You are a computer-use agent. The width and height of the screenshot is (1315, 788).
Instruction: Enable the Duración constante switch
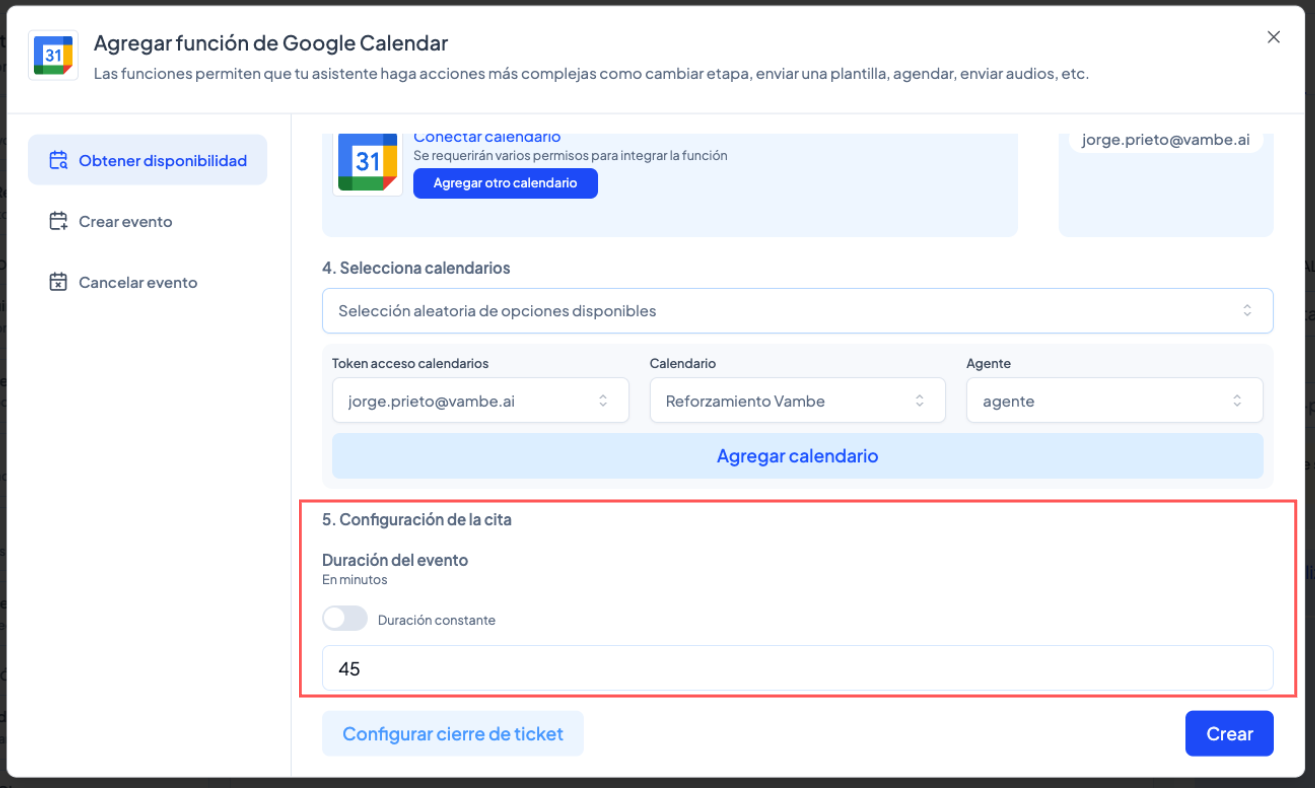344,619
